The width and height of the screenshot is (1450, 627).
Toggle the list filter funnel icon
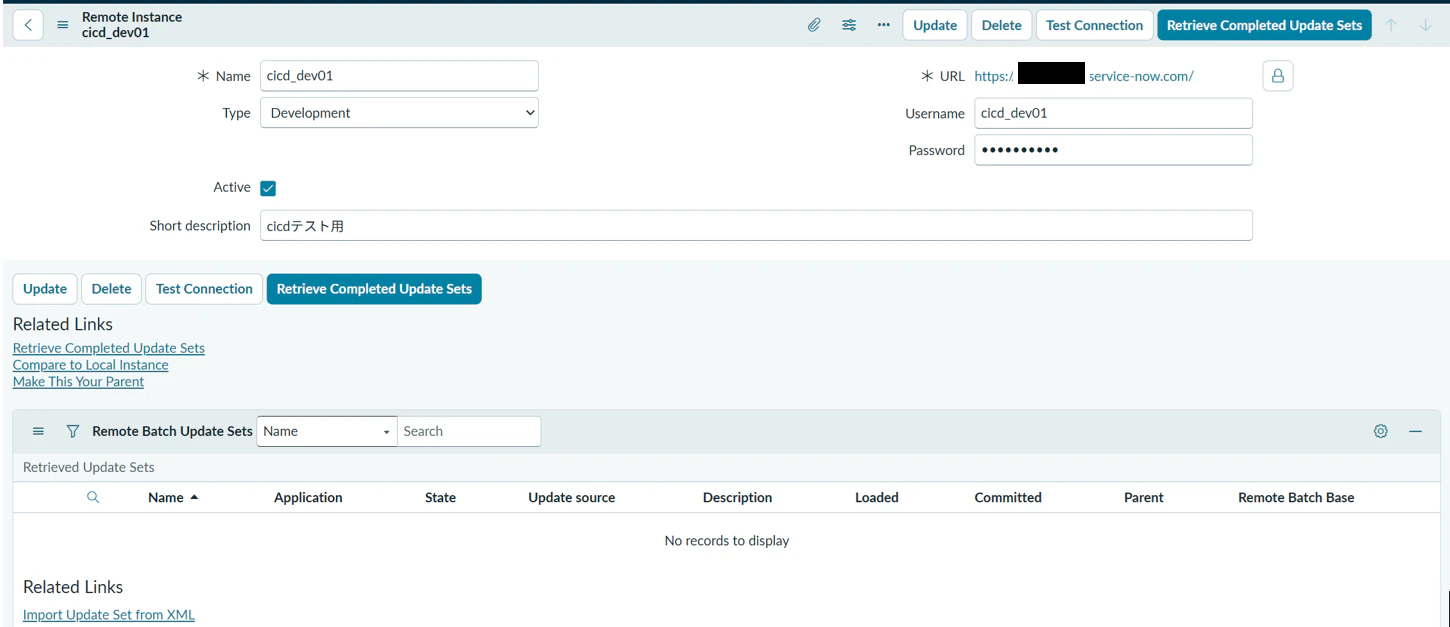coord(73,431)
